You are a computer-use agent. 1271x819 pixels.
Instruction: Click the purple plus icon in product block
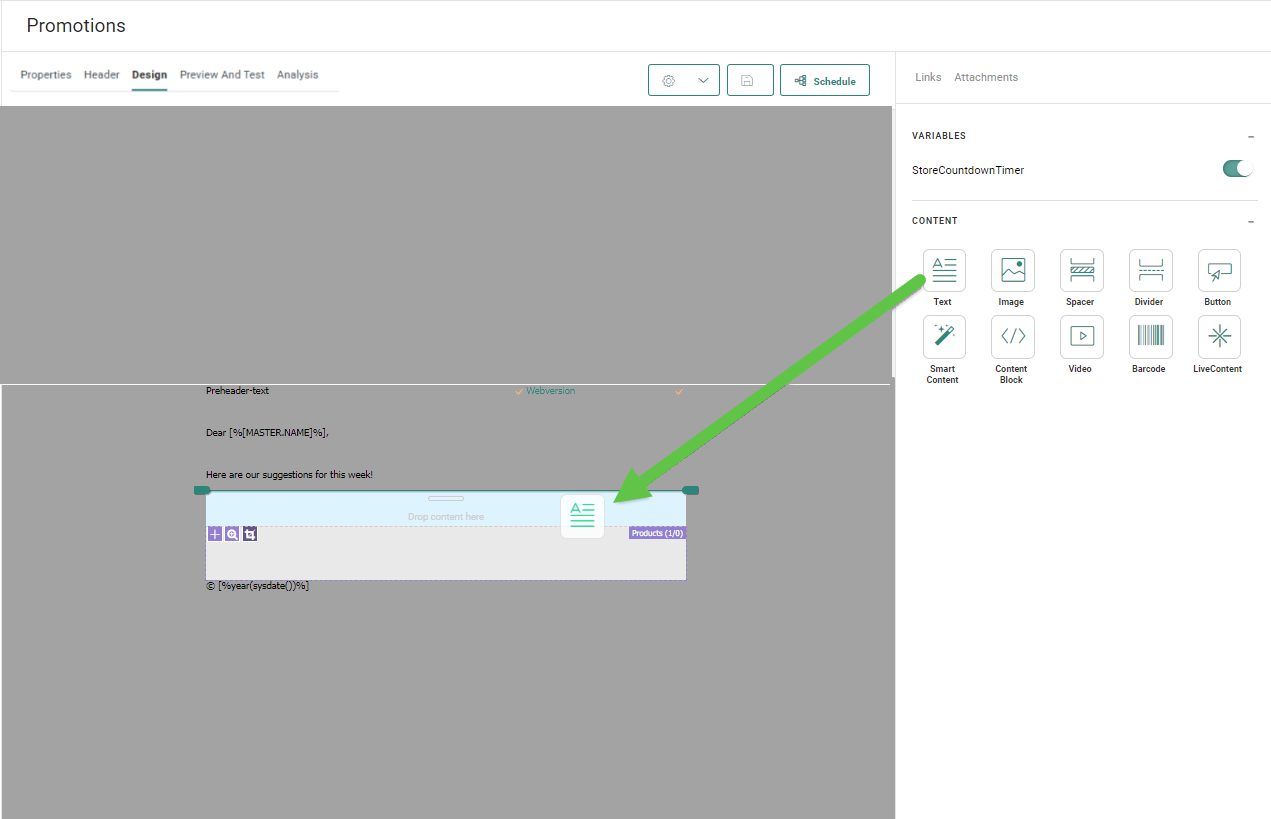215,534
